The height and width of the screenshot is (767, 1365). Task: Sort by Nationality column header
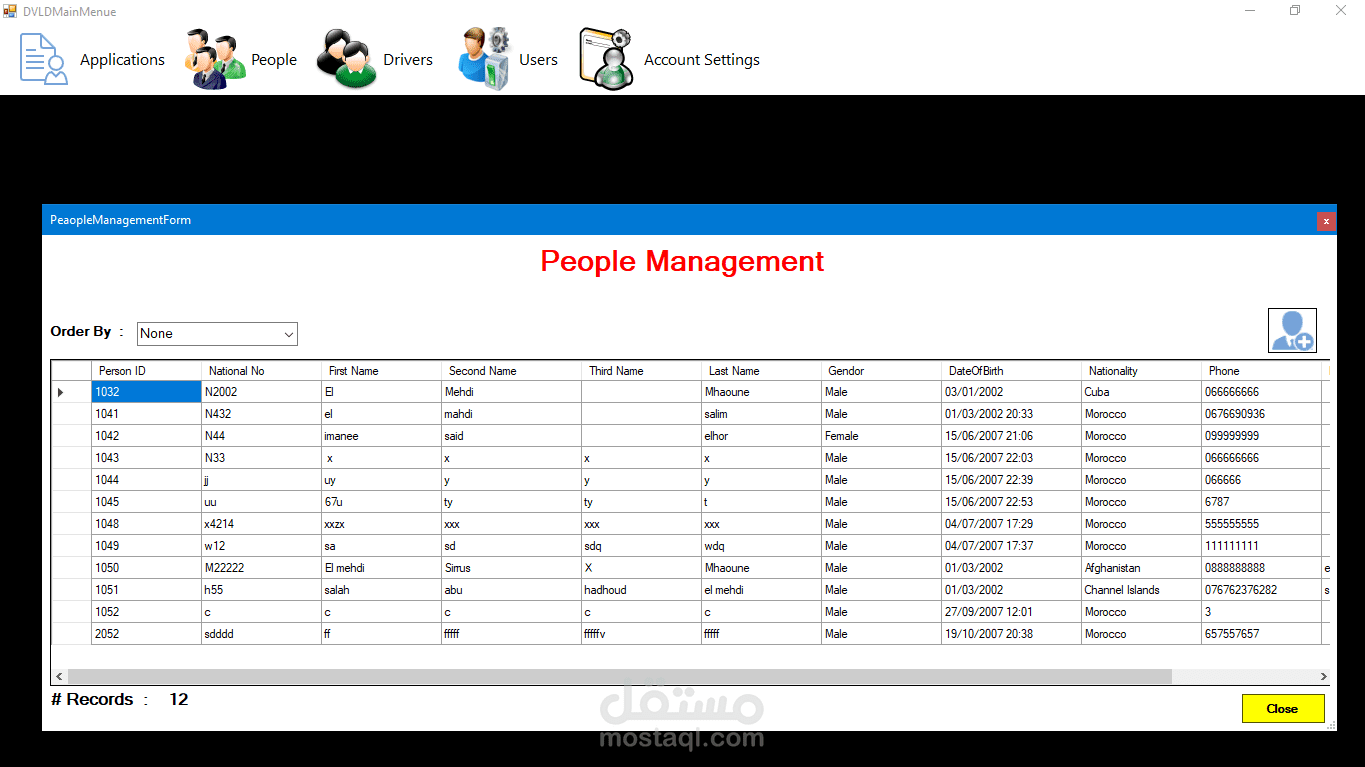point(1141,371)
